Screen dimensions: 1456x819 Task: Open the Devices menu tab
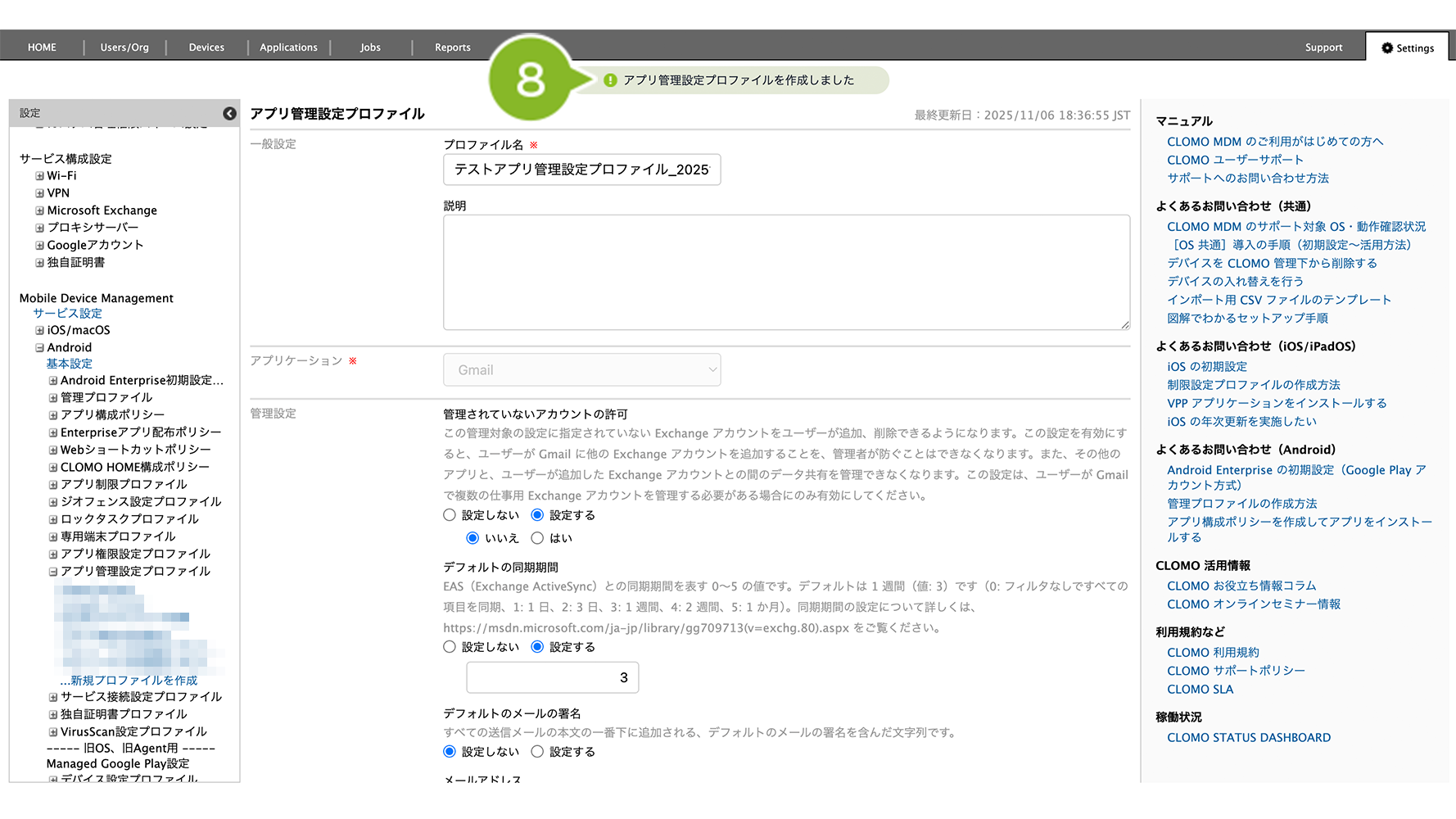click(206, 48)
